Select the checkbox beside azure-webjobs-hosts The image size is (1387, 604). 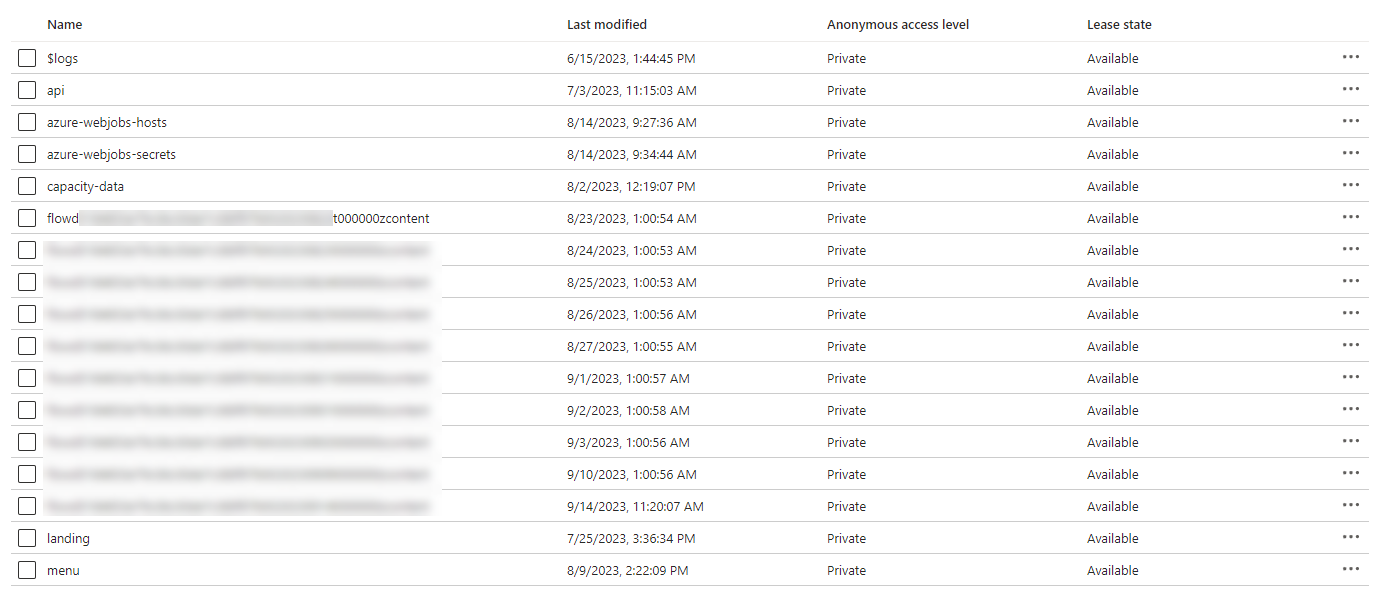pos(27,122)
